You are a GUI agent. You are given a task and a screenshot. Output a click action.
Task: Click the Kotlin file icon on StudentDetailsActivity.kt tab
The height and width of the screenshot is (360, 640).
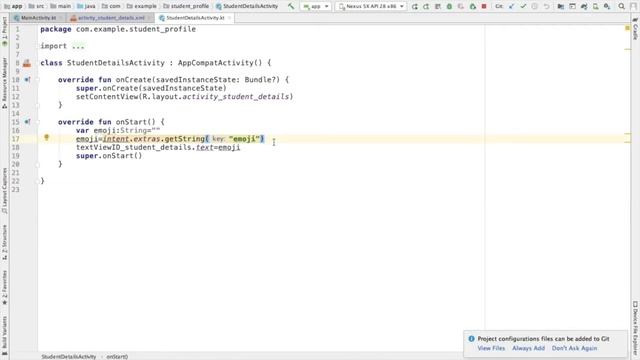coord(162,18)
